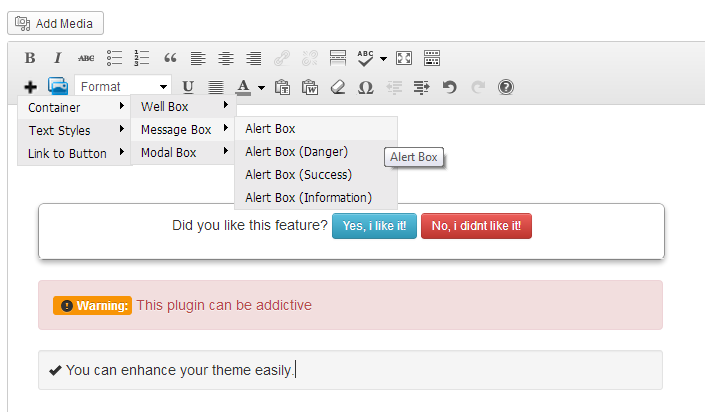Image resolution: width=705 pixels, height=412 pixels.
Task: Select Alert Box (Danger) from submenu
Action: click(296, 151)
